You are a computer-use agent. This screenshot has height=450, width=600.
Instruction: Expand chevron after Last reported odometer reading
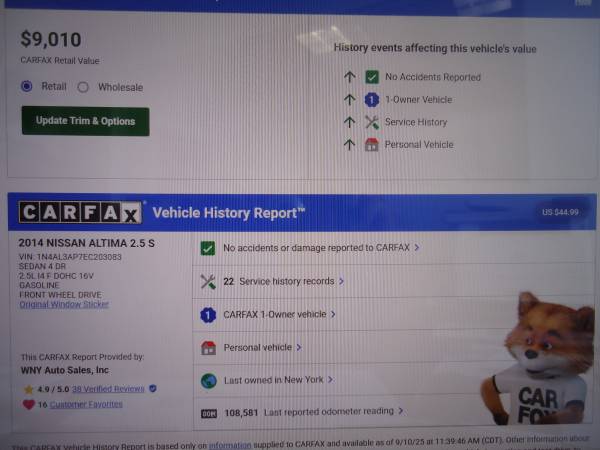tap(401, 411)
